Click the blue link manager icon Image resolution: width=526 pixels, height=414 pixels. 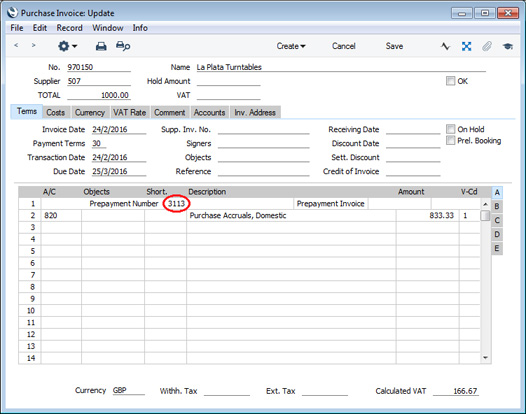tap(466, 46)
